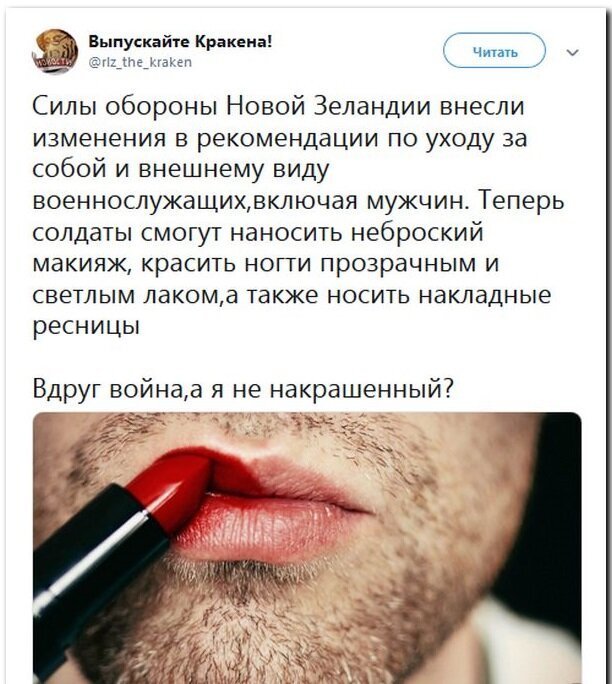
Task: Open the attached photo of lips
Action: pyautogui.click(x=307, y=548)
